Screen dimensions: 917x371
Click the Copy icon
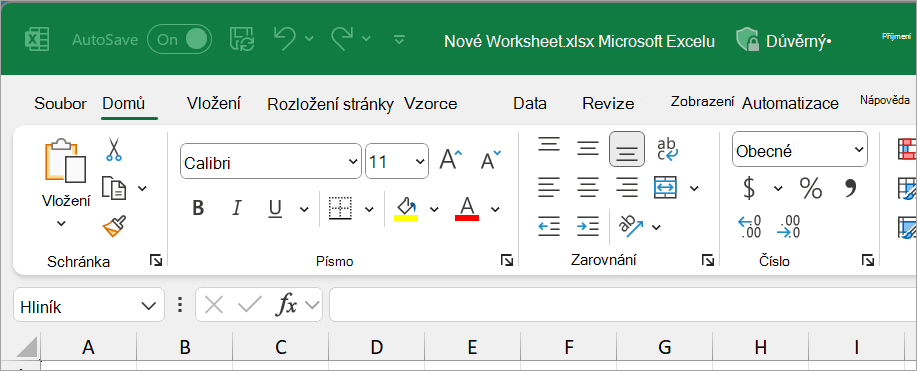pyautogui.click(x=114, y=188)
